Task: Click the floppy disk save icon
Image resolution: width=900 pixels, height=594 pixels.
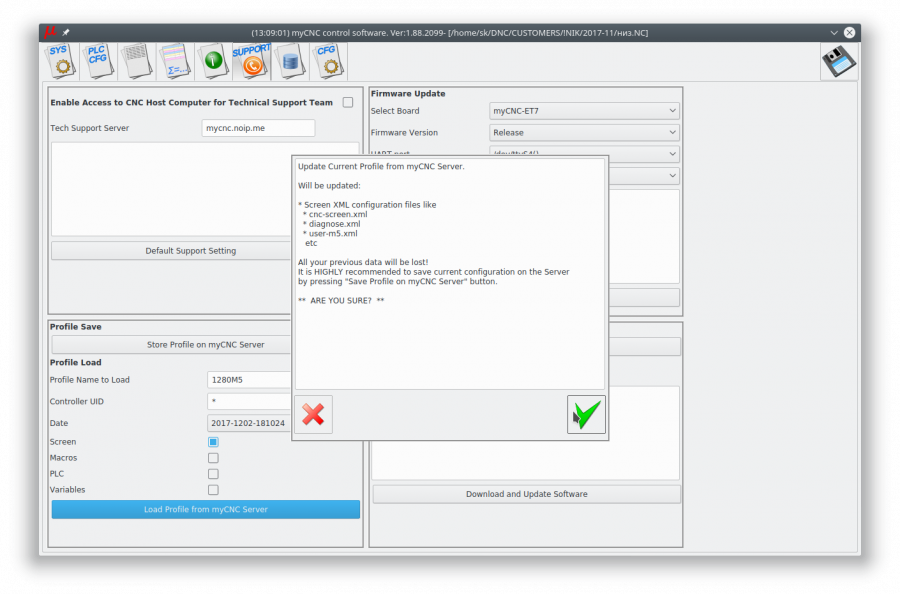Action: (838, 62)
